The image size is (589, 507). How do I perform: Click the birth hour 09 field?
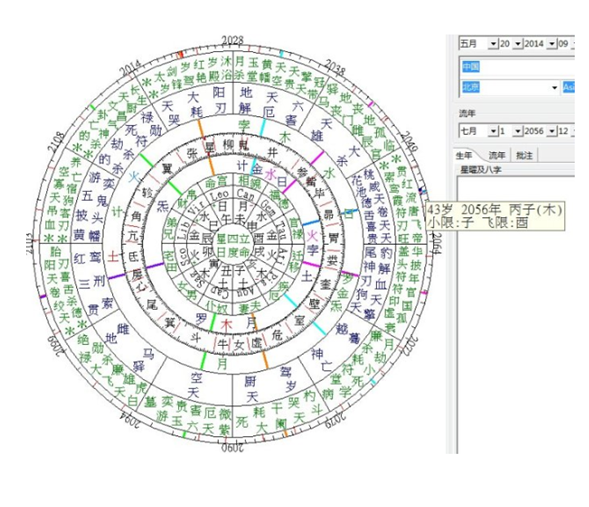pyautogui.click(x=563, y=44)
